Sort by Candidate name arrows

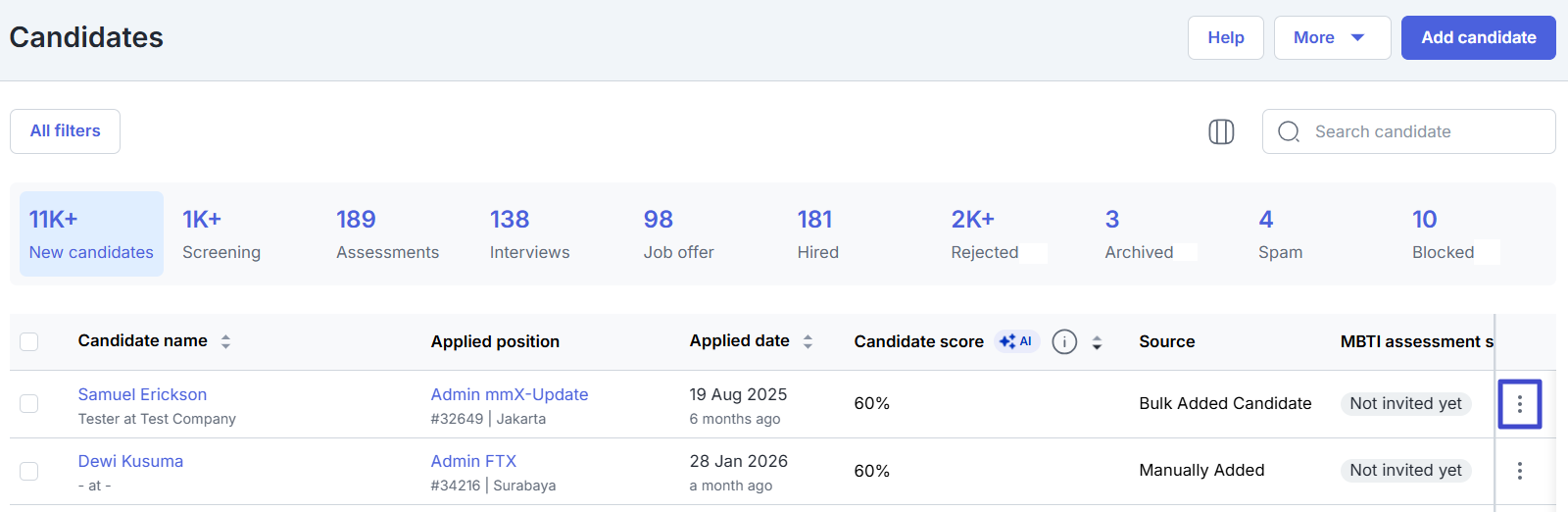[x=225, y=341]
